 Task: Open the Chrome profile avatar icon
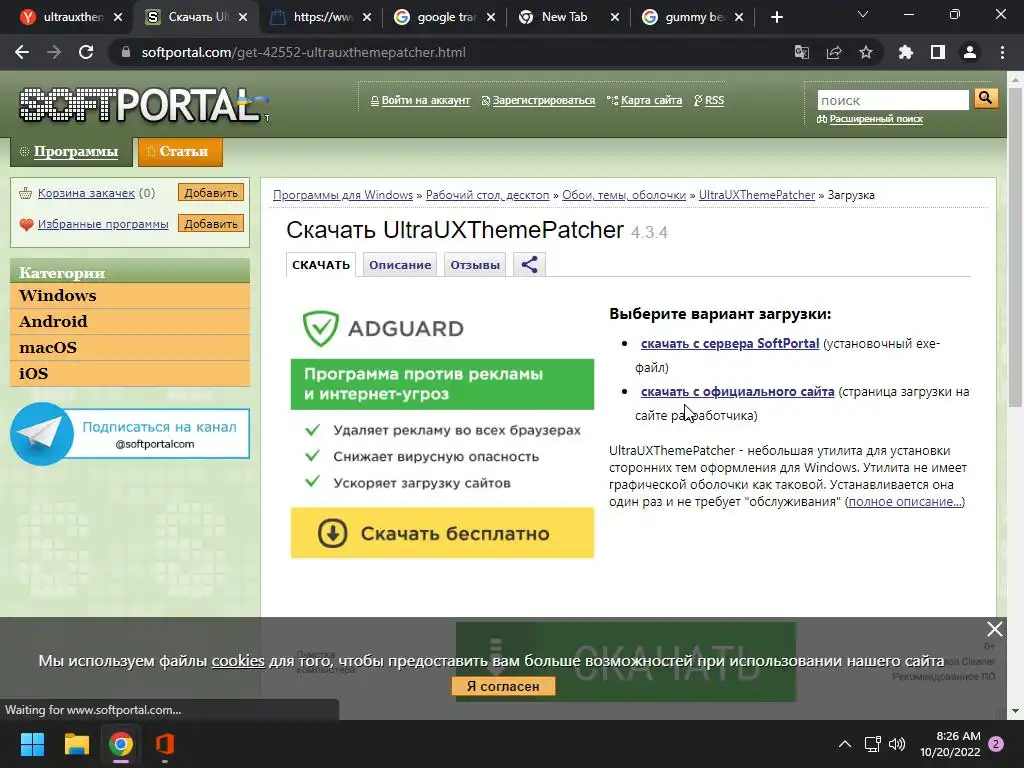coord(969,52)
